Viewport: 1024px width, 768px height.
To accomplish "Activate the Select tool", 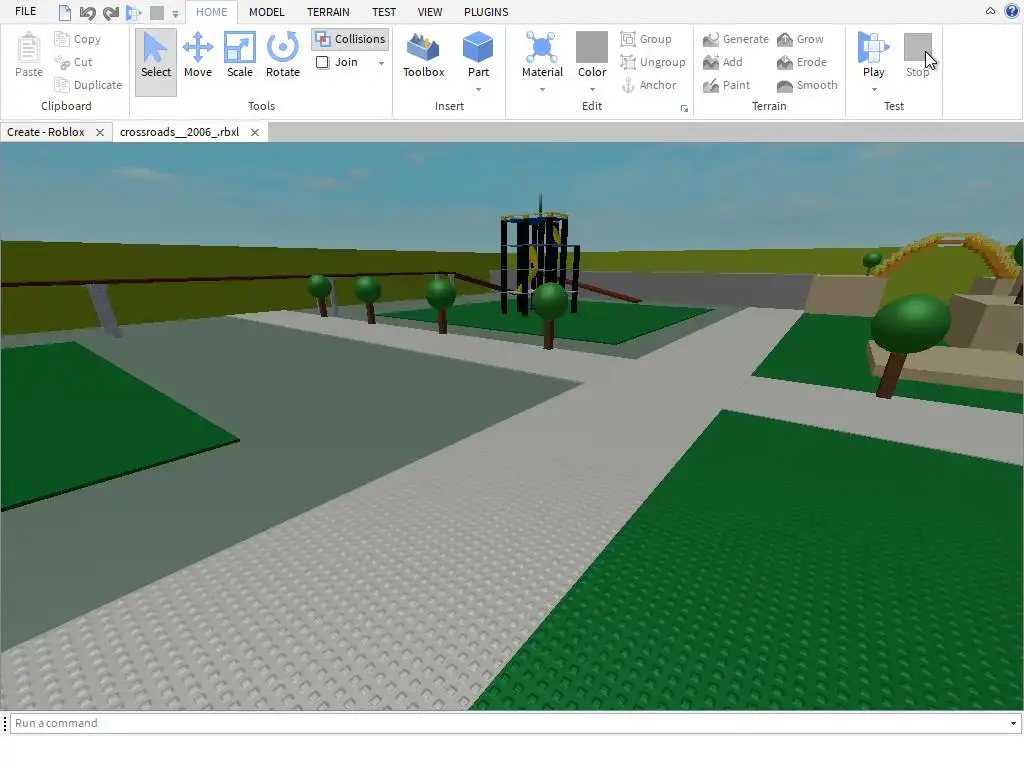I will point(155,56).
